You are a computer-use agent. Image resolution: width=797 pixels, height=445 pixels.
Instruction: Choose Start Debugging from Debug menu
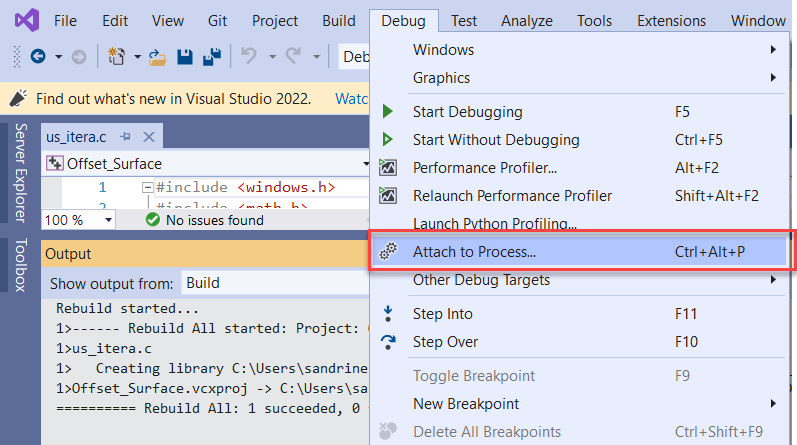coord(579,111)
